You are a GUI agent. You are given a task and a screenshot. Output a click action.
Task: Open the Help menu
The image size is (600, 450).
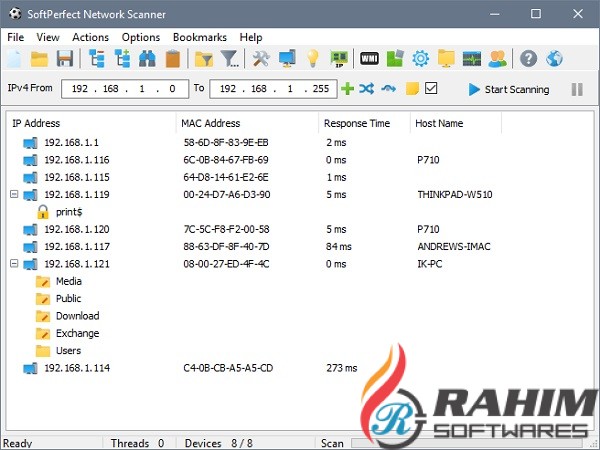pos(251,37)
